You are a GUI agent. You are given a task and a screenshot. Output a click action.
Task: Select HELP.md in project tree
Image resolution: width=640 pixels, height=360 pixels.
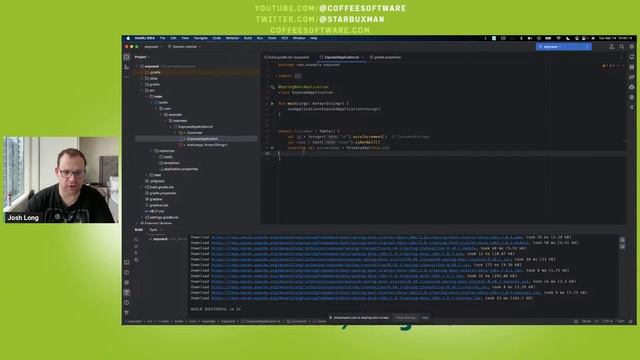coord(156,211)
